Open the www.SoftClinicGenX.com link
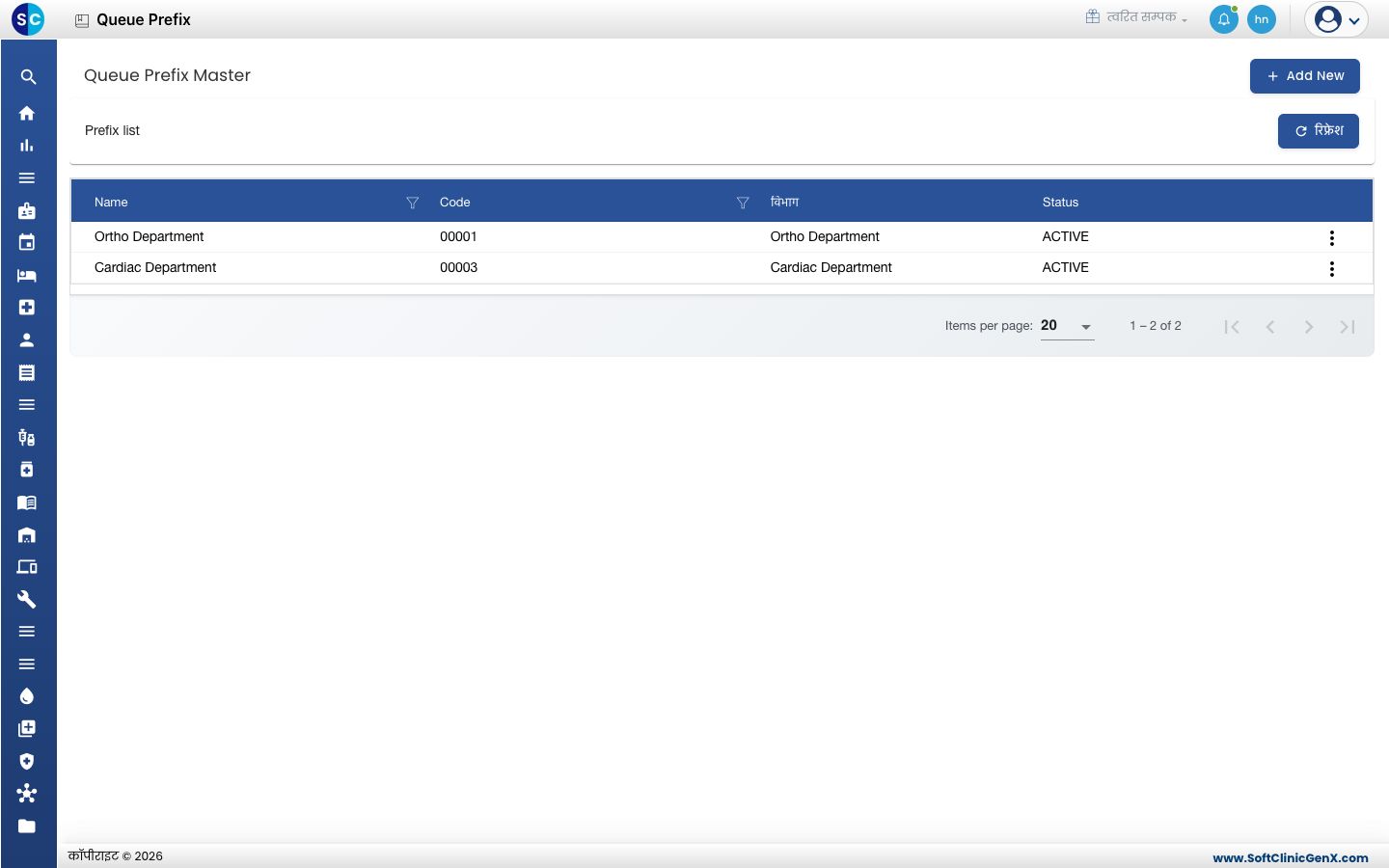This screenshot has height=868, width=1389. point(1291,857)
